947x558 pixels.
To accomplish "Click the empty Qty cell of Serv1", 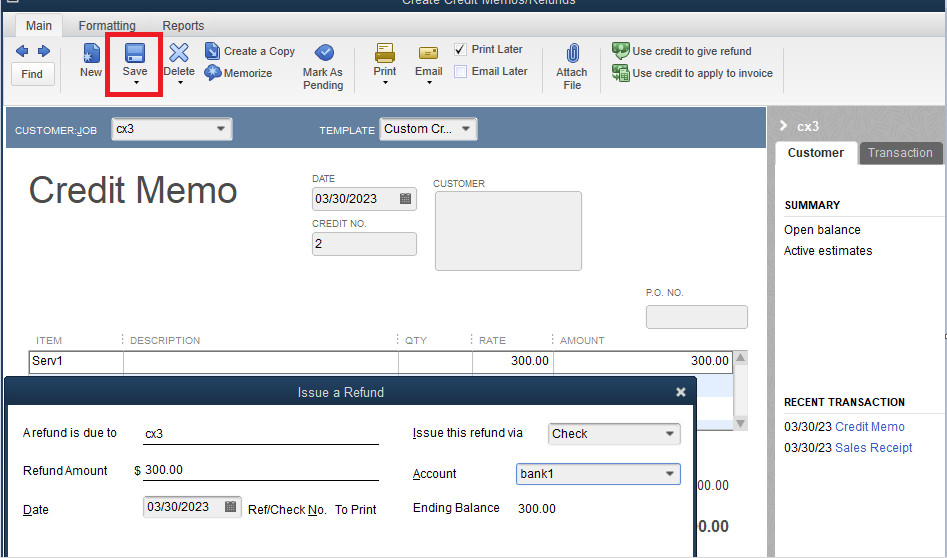I will [x=435, y=361].
